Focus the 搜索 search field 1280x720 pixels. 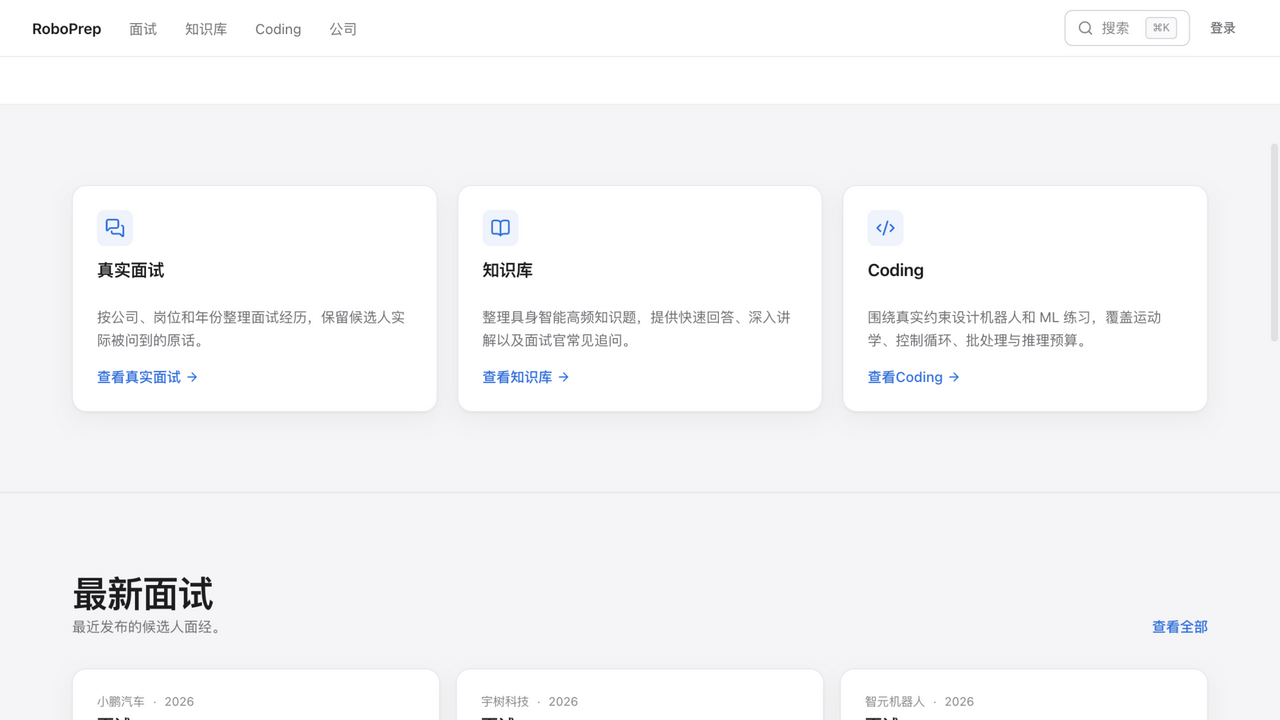pyautogui.click(x=1127, y=28)
